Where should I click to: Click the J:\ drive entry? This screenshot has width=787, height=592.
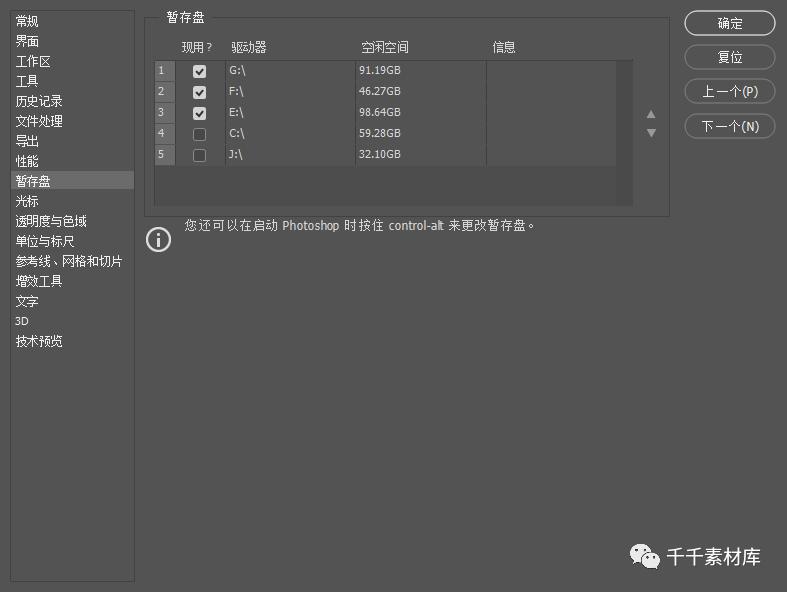click(235, 154)
